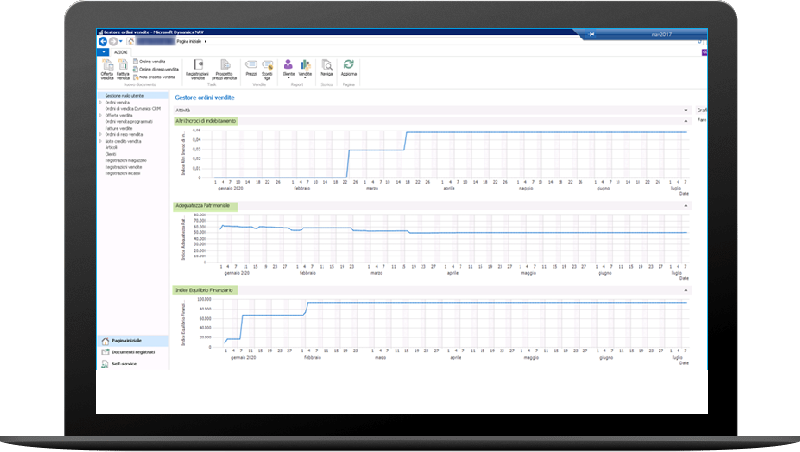This screenshot has width=800, height=452.
Task: Open Ordini vendita programmati list
Action: [129, 122]
